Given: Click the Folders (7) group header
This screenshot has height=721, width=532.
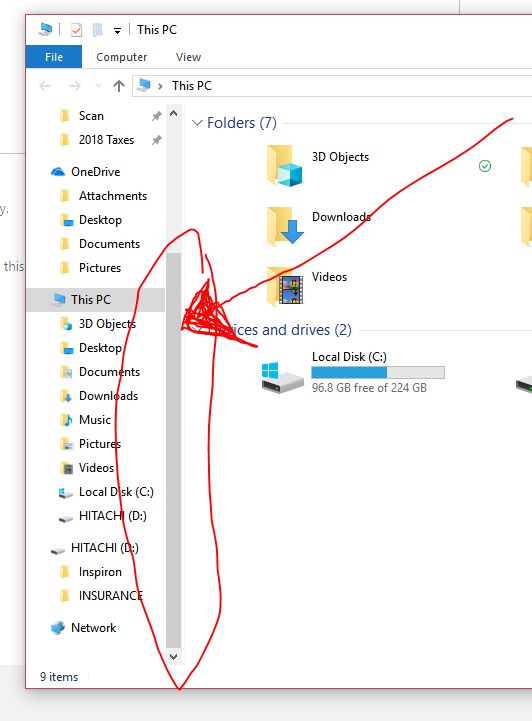Looking at the screenshot, I should [242, 123].
